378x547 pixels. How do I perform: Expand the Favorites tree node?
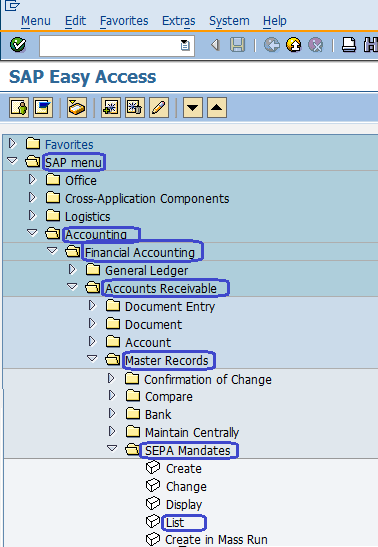13,143
